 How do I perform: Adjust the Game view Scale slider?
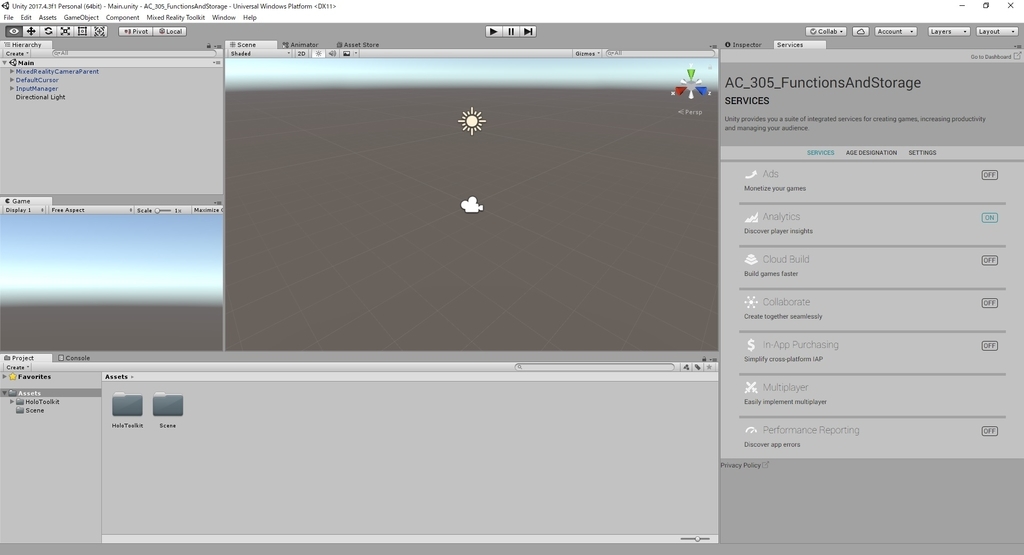coord(163,210)
